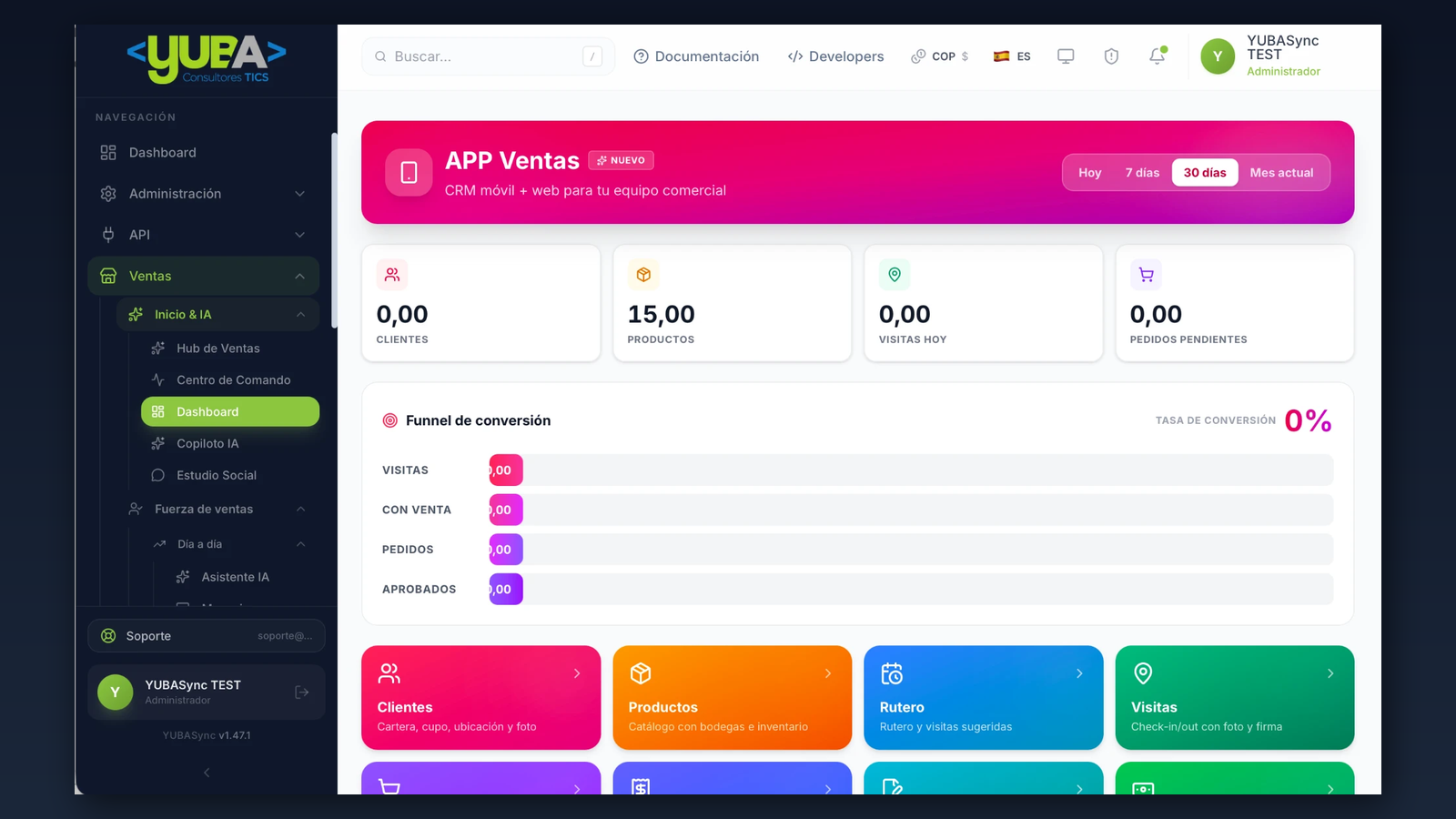
Task: Select Mes actual period option
Action: (1281, 173)
